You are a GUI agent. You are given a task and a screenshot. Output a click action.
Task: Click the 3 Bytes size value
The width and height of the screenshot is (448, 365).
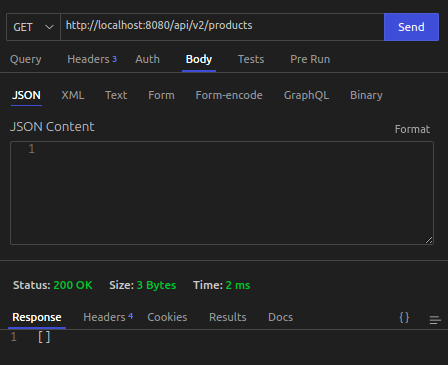tap(156, 285)
